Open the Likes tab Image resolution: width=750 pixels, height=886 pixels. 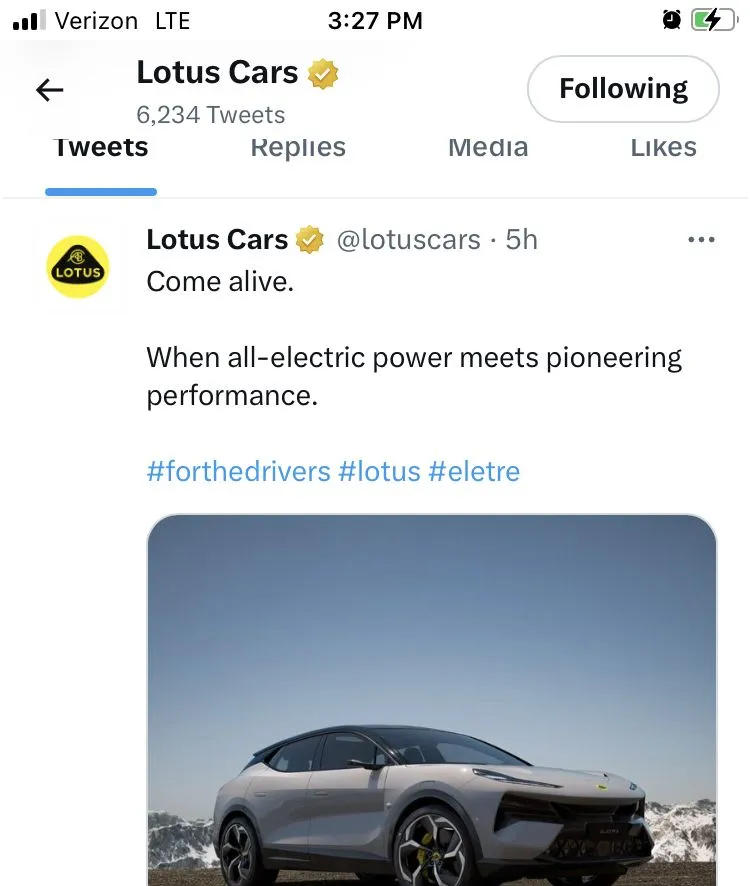(663, 148)
